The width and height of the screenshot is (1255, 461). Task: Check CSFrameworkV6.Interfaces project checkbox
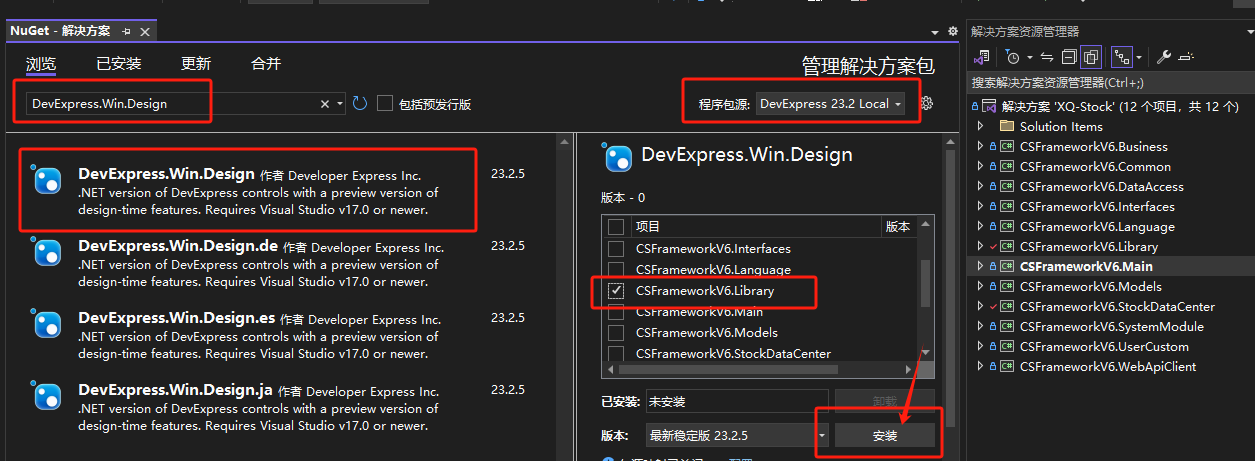pos(616,248)
